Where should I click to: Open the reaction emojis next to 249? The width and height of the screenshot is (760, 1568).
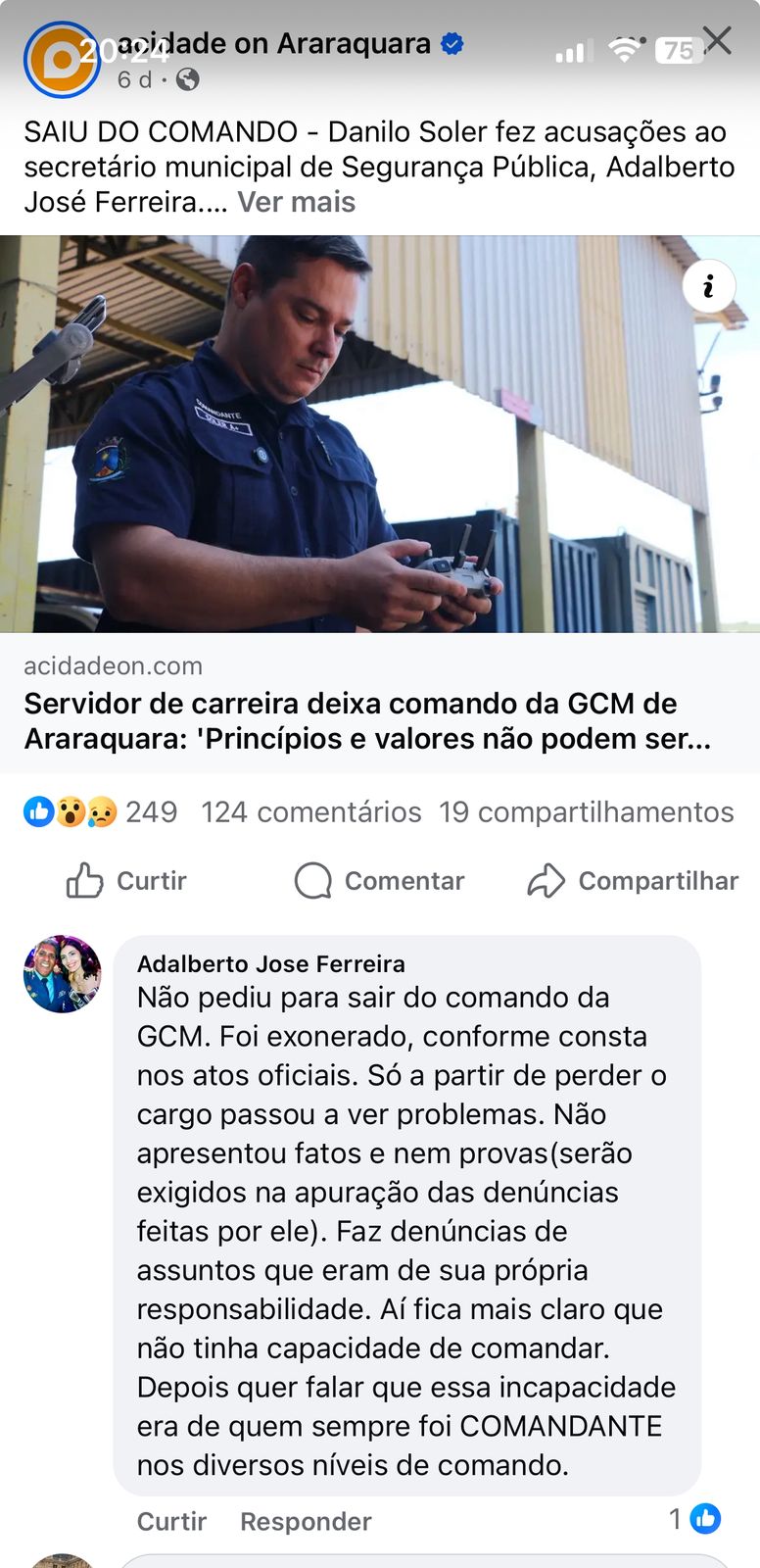pos(70,811)
